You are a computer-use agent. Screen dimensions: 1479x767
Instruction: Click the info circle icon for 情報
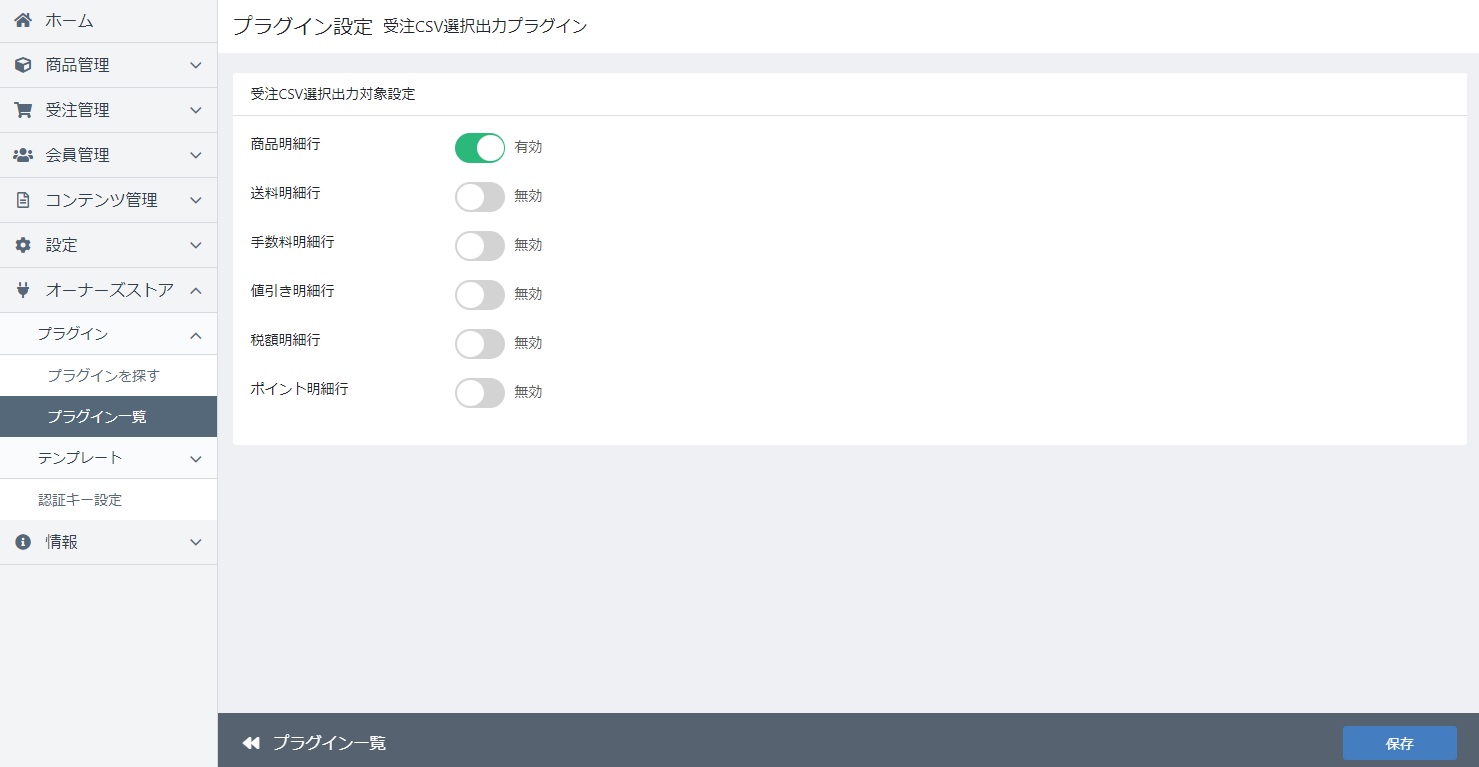pos(23,542)
